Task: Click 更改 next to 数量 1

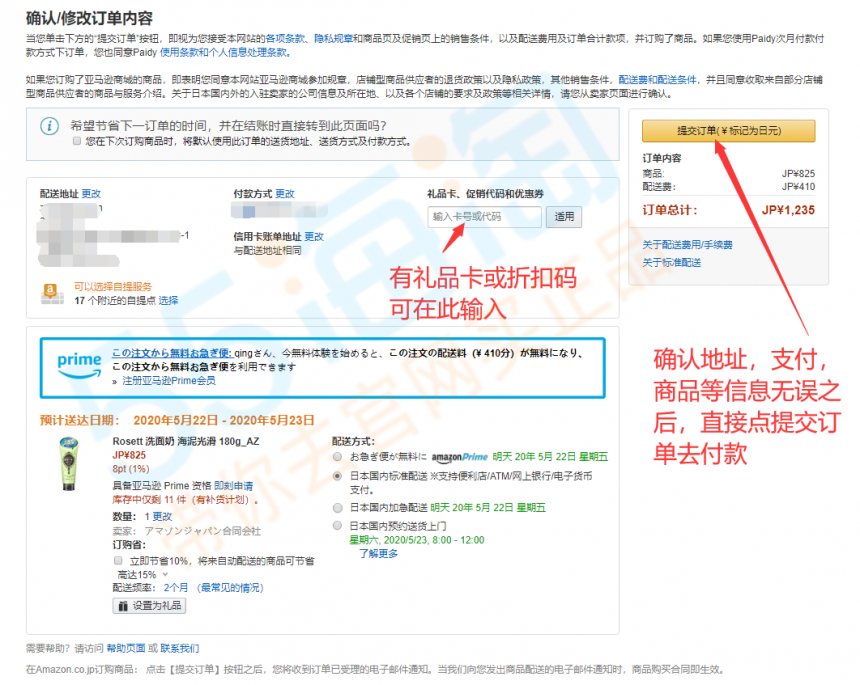Action: click(x=162, y=517)
